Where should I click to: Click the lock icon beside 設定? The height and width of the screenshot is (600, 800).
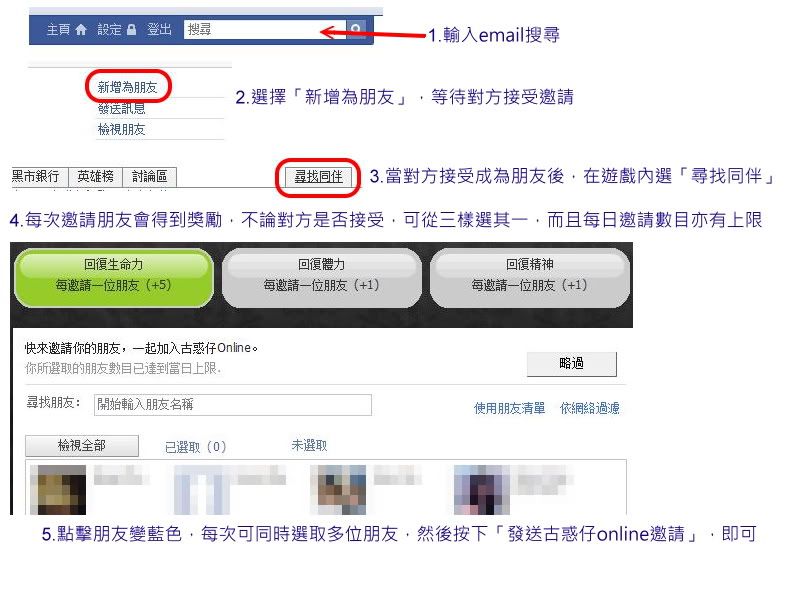[131, 30]
